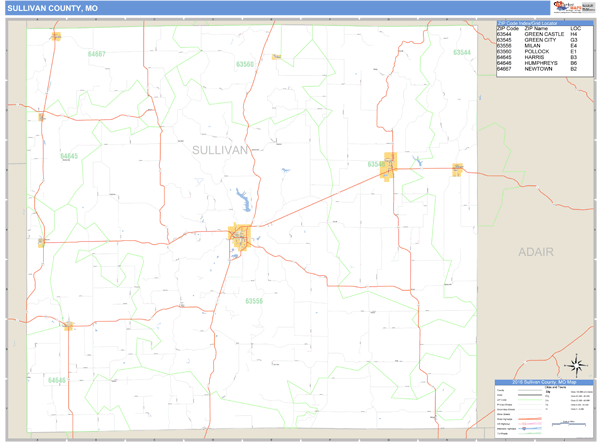The width and height of the screenshot is (600, 442).
Task: Select the 64645 ZIP code label
Action: point(68,156)
